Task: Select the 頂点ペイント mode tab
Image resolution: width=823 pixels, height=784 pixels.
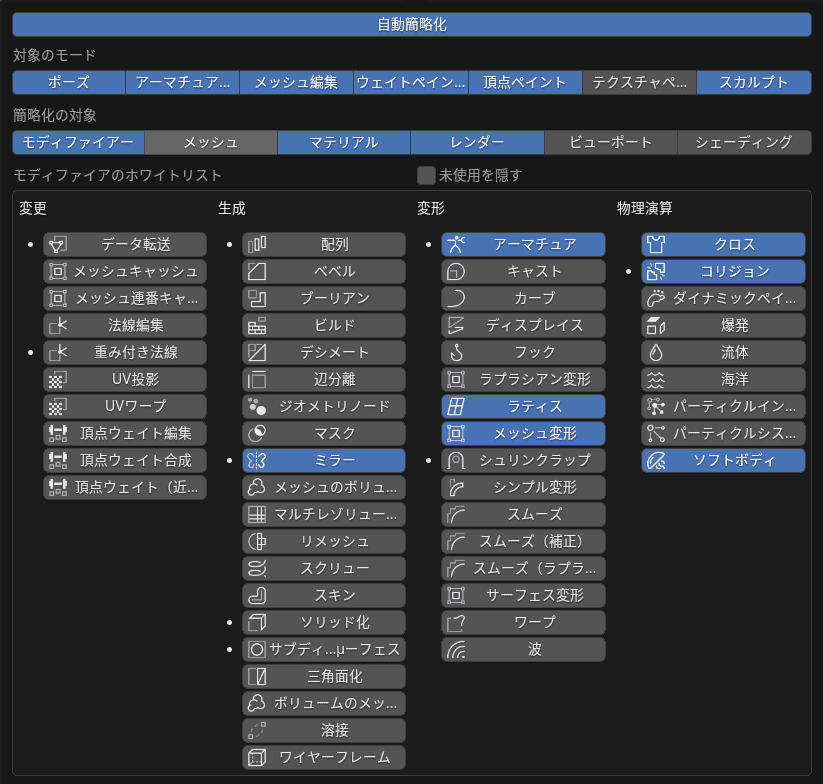Action: pos(525,82)
